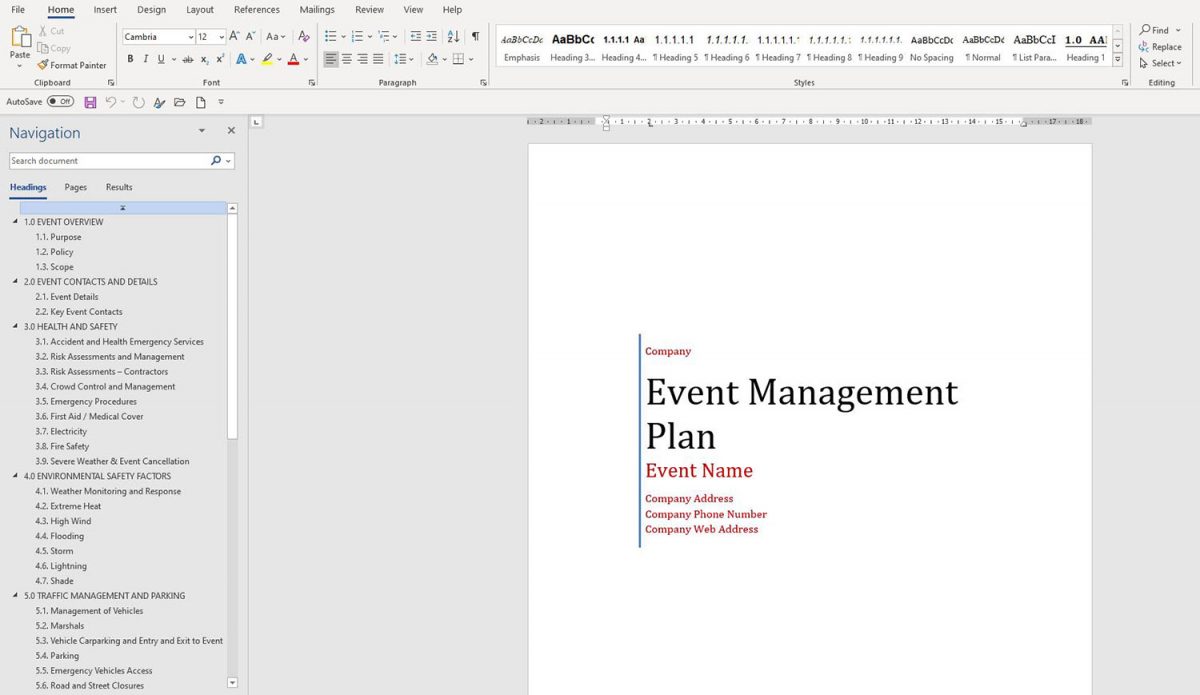1200x695 pixels.
Task: Open the Sort dialog
Action: pyautogui.click(x=454, y=38)
